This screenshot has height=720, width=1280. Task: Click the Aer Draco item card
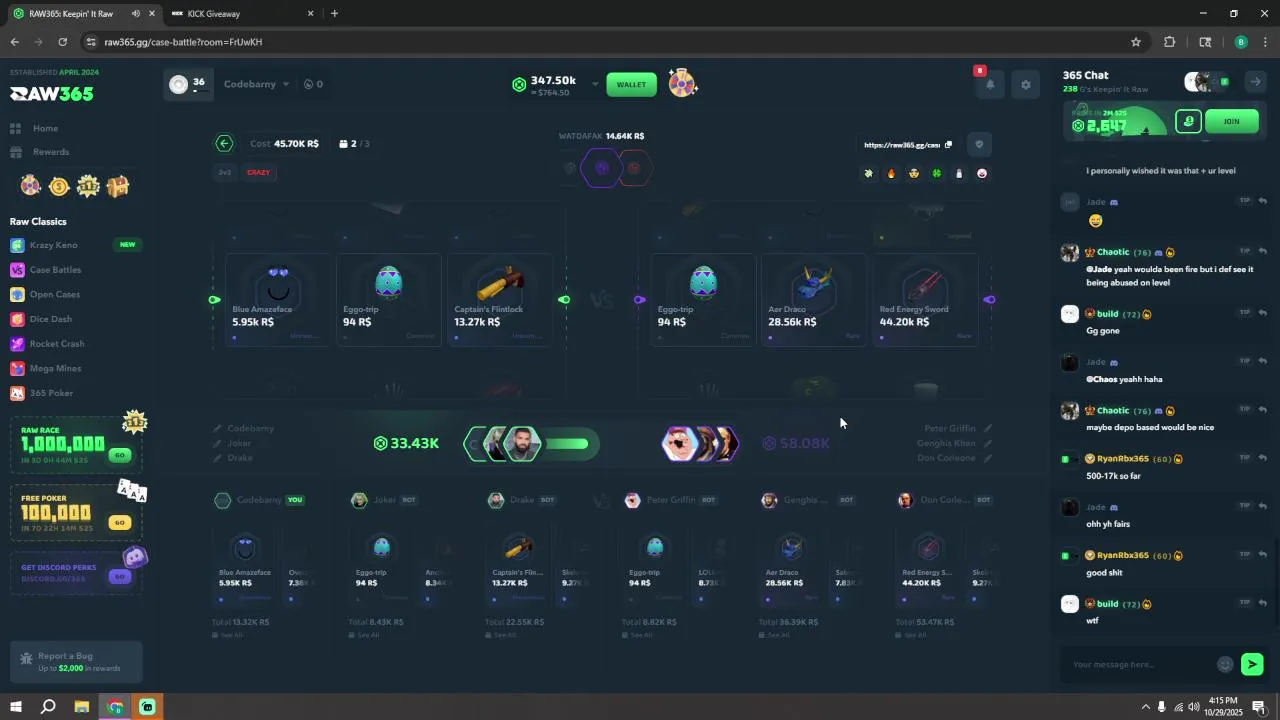click(813, 299)
